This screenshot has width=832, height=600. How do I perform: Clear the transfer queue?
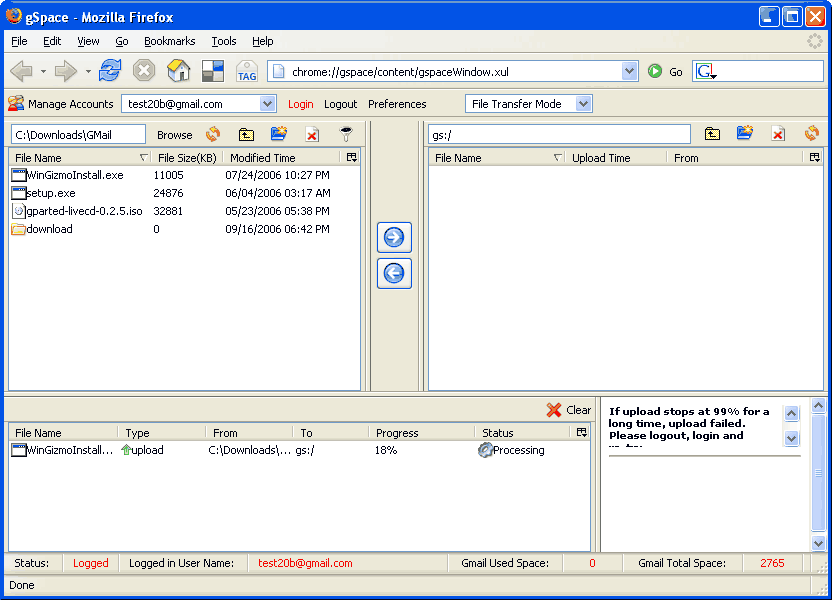[x=568, y=410]
